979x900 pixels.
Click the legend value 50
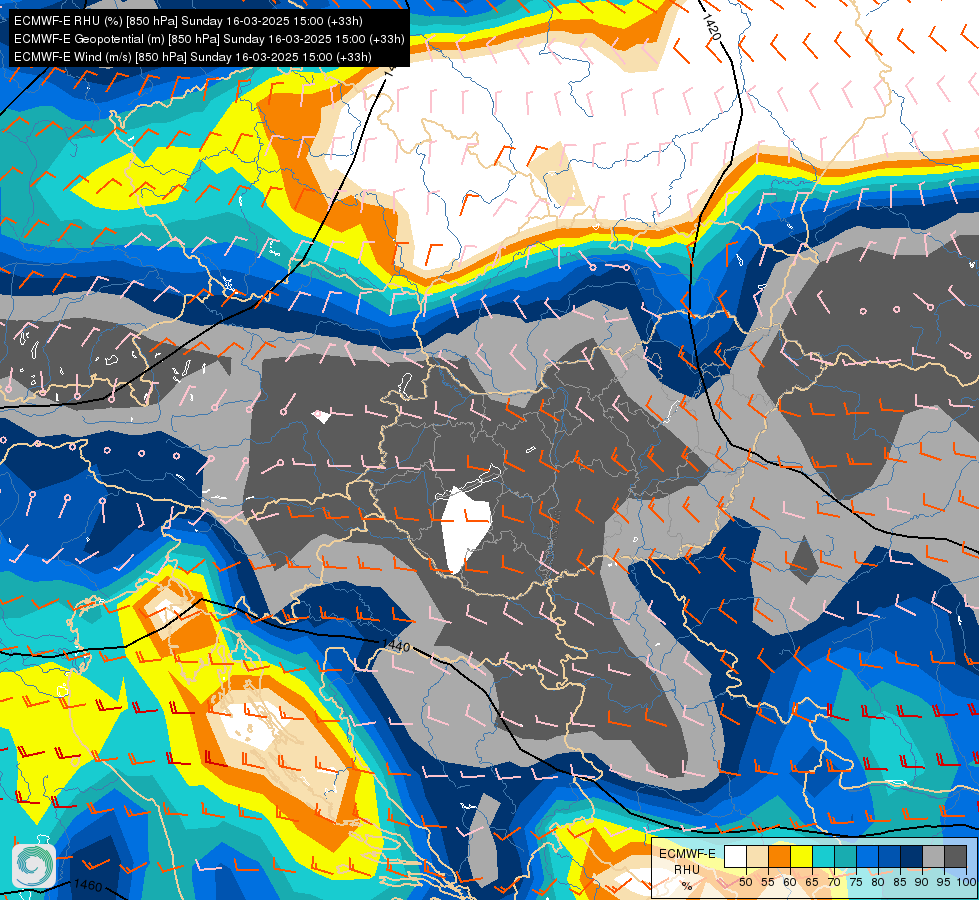(x=745, y=882)
